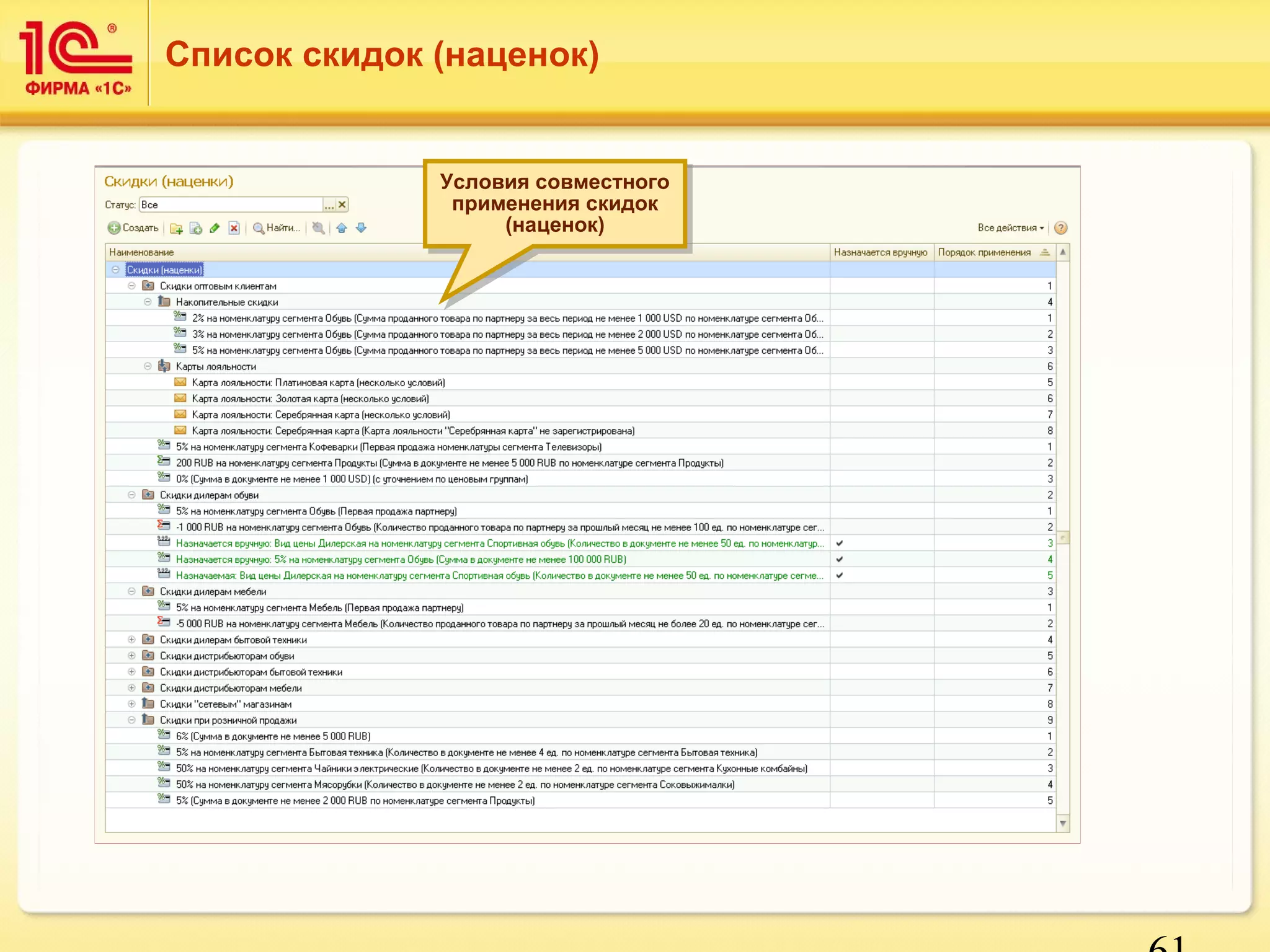Click the Создать button
Screen dimensions: 1270x952
pos(133,228)
